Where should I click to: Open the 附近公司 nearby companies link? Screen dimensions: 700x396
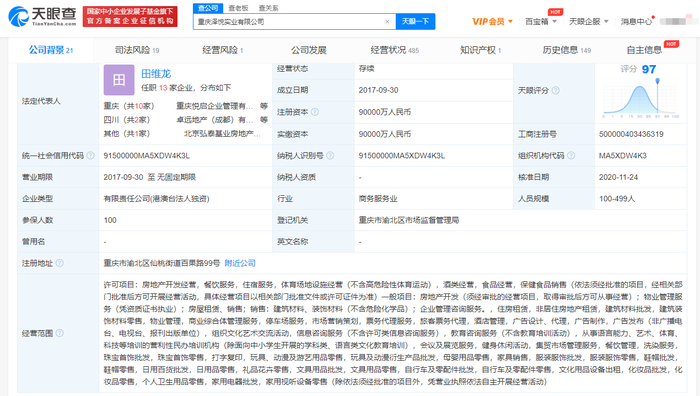(240, 263)
